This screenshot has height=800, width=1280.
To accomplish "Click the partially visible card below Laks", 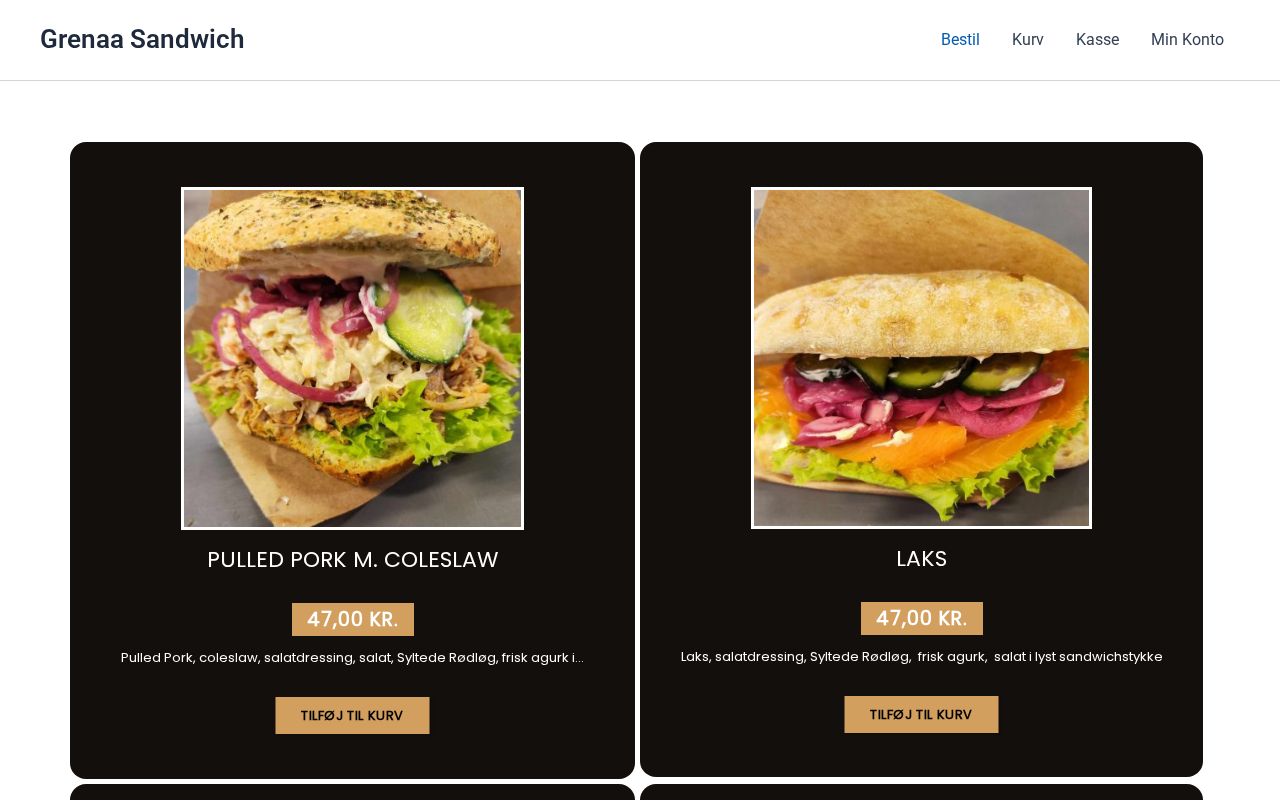I will click(x=921, y=792).
